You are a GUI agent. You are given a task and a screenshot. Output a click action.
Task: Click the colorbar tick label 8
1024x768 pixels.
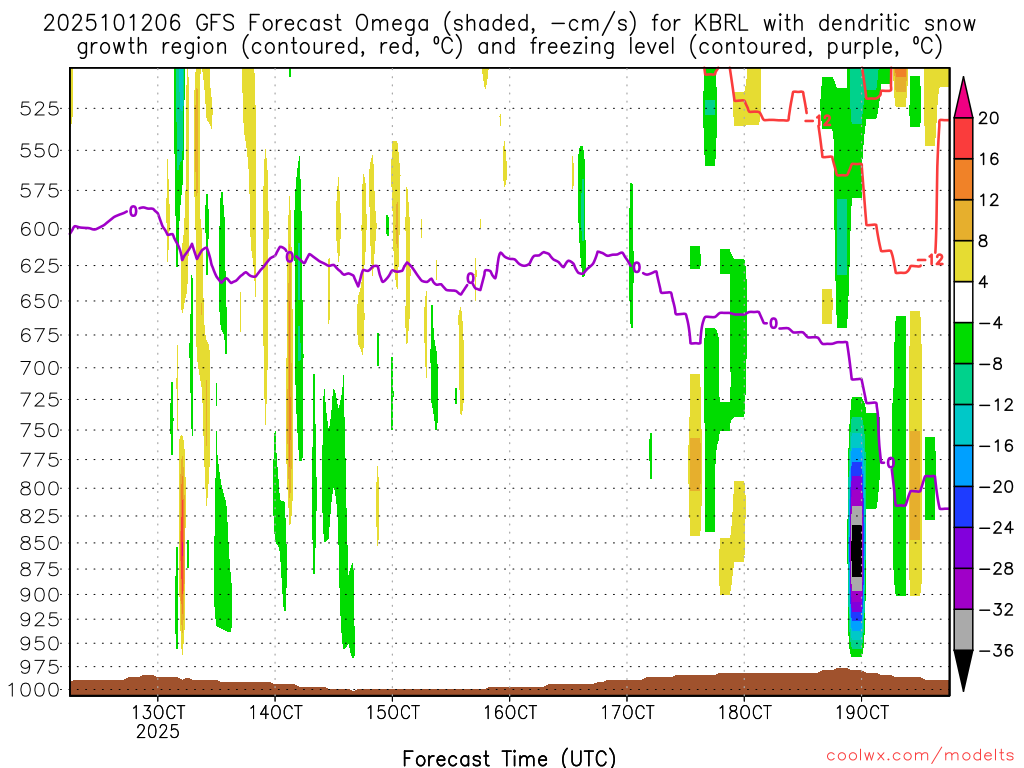[984, 241]
